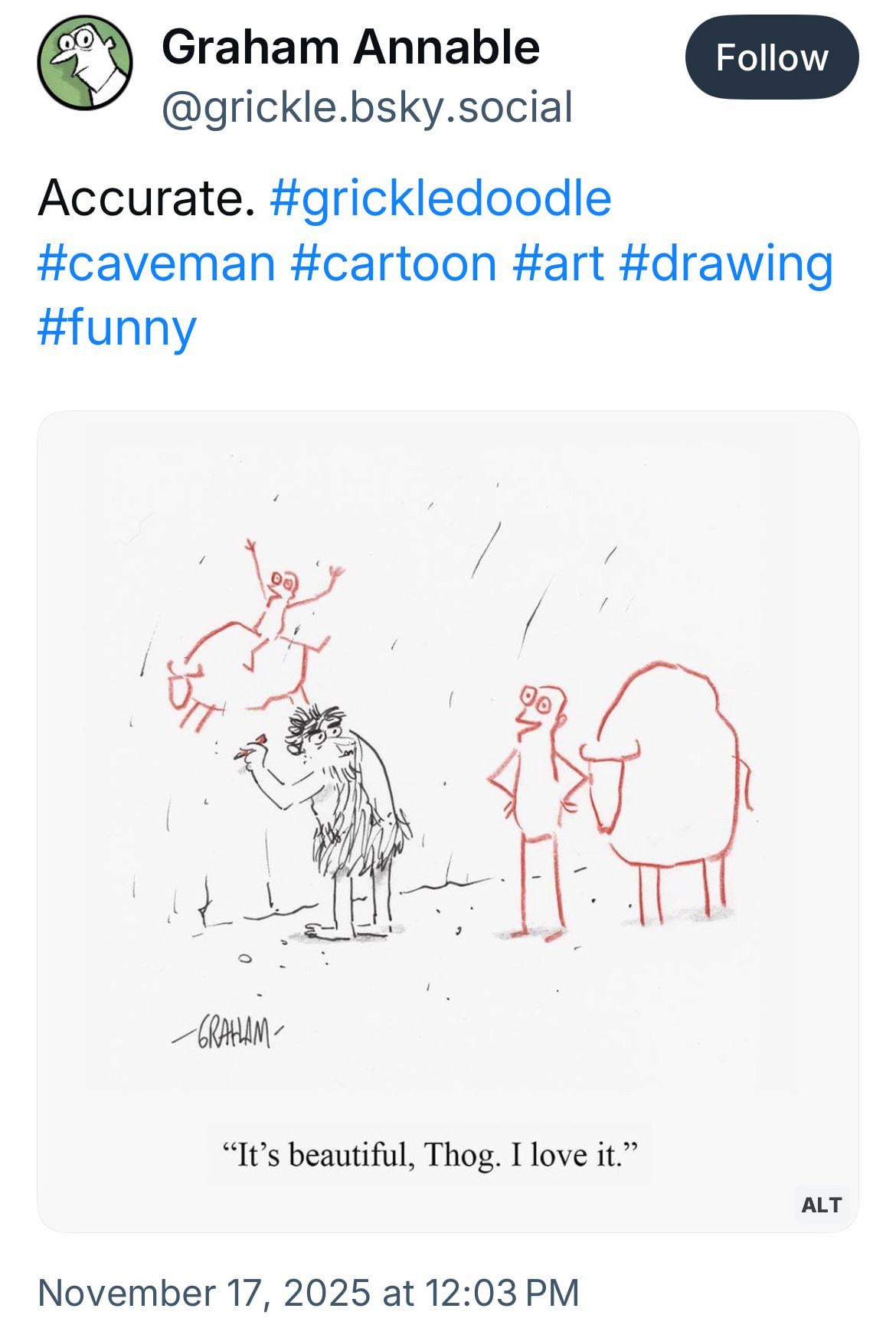Open the #grickledoodle hashtag
The image size is (896, 1328).
point(440,198)
